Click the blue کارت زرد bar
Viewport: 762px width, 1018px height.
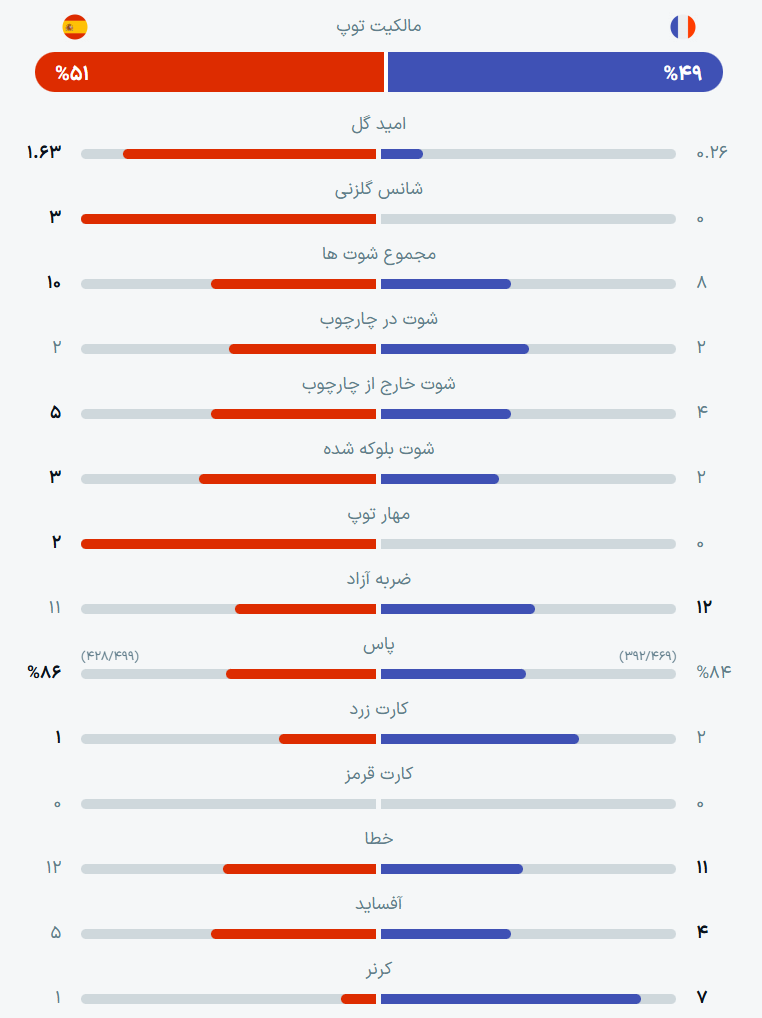click(480, 738)
